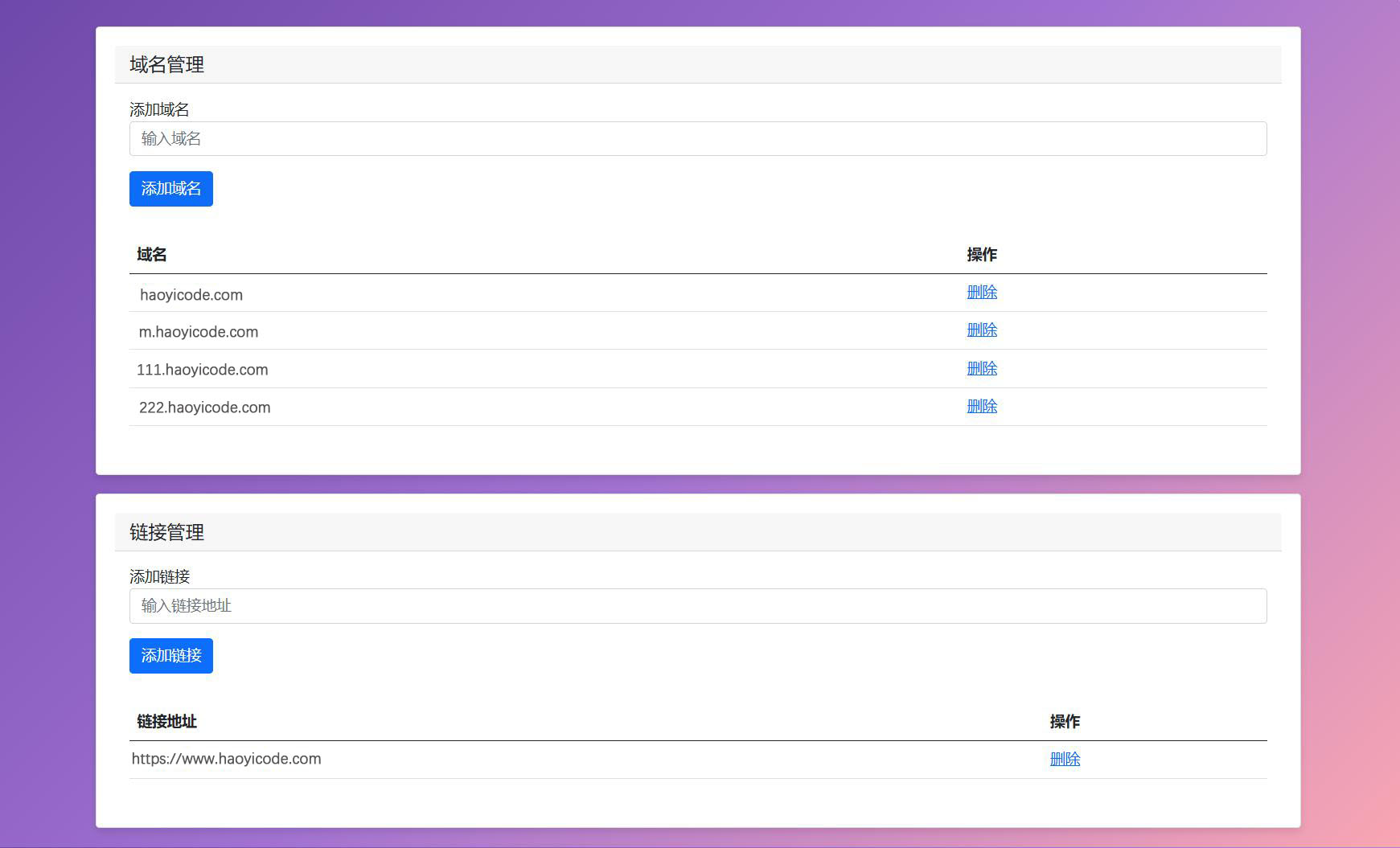Click the https://www.haoyicode.com address cell

[227, 760]
